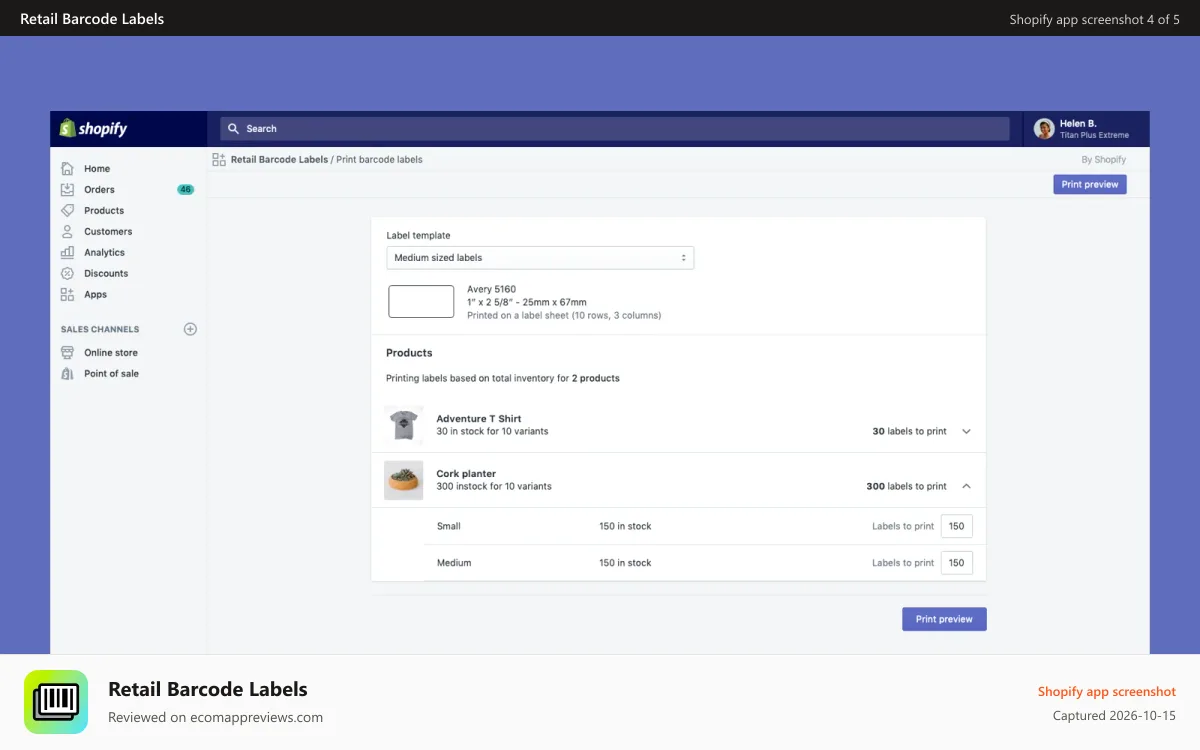This screenshot has width=1200, height=750.
Task: Click 'Print barcode labels' breadcrumb text
Action: [379, 159]
